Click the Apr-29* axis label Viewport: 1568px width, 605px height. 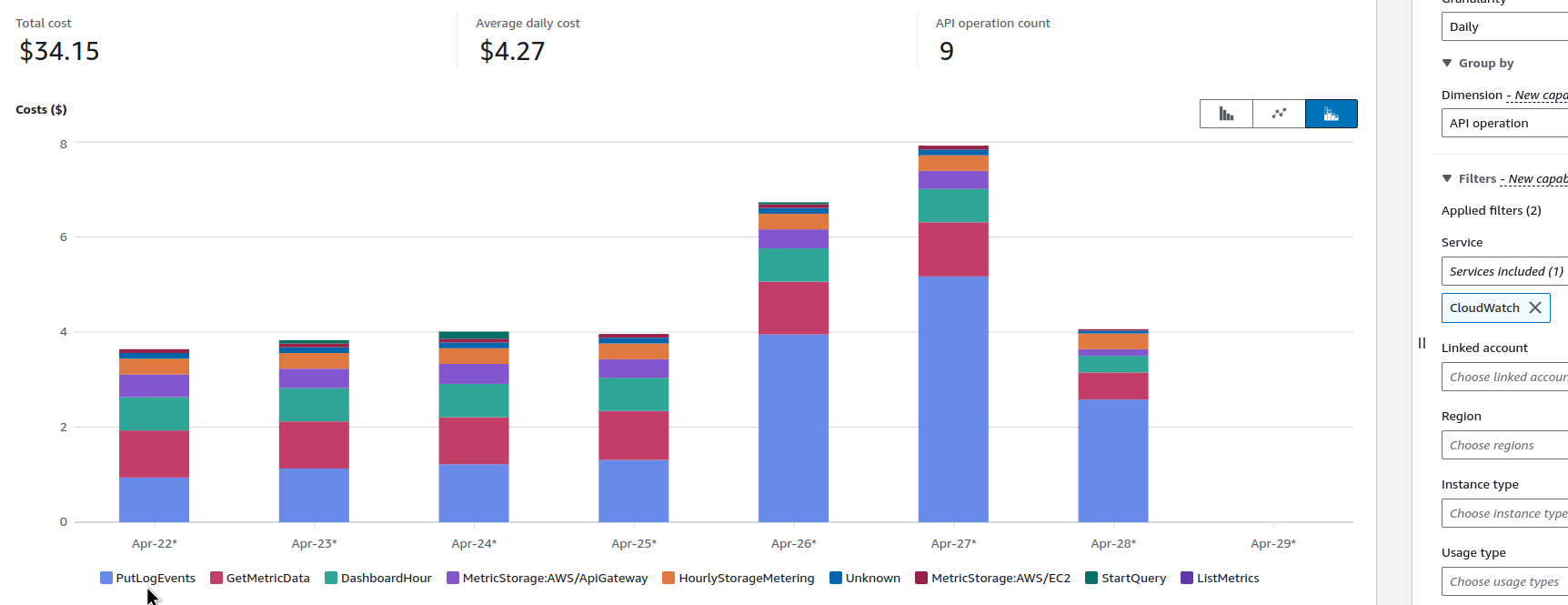[1273, 543]
